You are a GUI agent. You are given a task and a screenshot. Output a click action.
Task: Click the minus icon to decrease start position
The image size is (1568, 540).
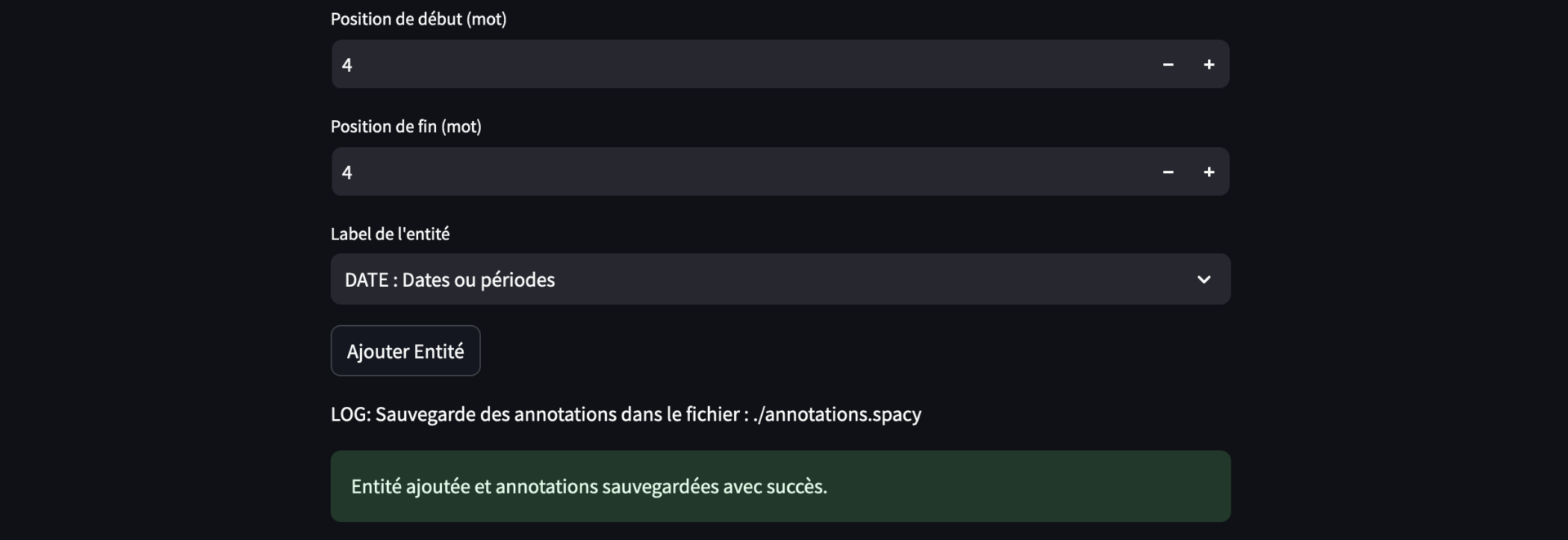tap(1168, 64)
